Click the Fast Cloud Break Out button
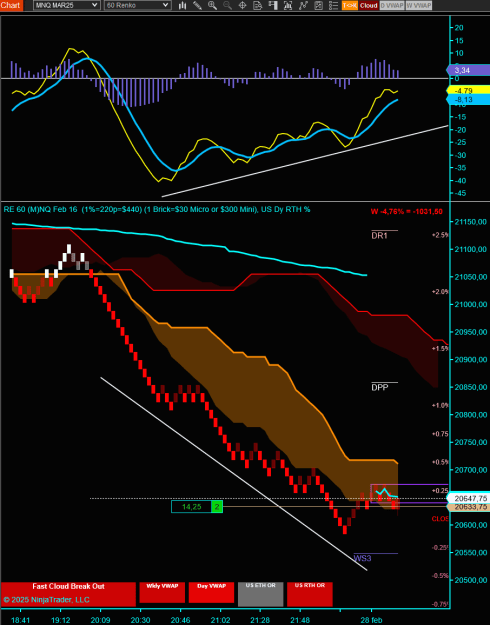The image size is (490, 625). (x=68, y=594)
